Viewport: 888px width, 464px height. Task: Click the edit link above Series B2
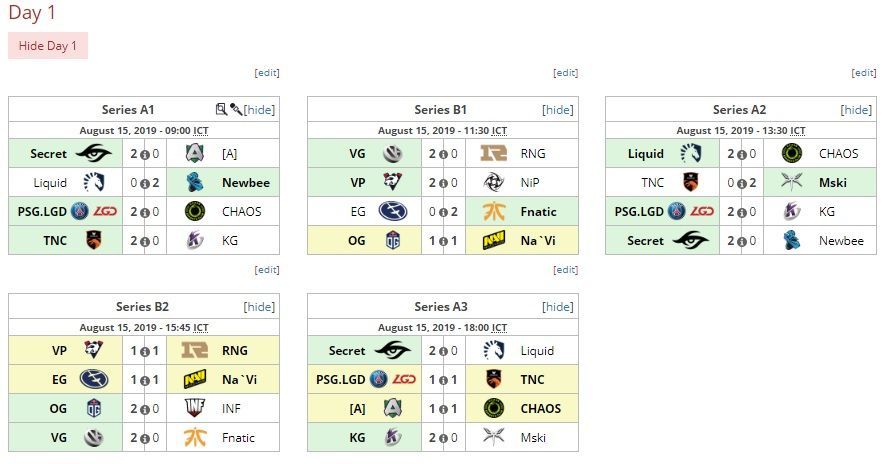pos(267,270)
